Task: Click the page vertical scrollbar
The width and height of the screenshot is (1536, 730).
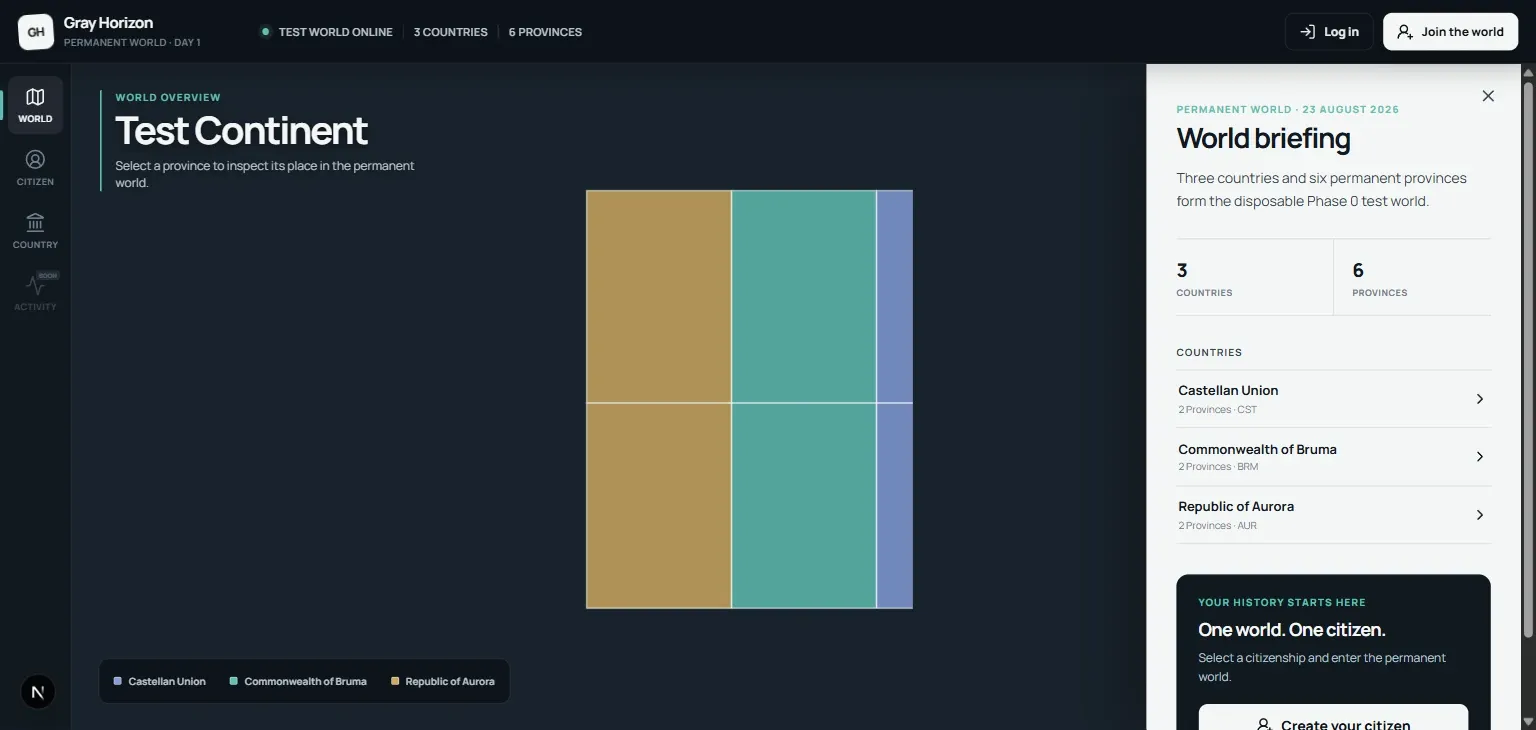Action: [x=1528, y=360]
